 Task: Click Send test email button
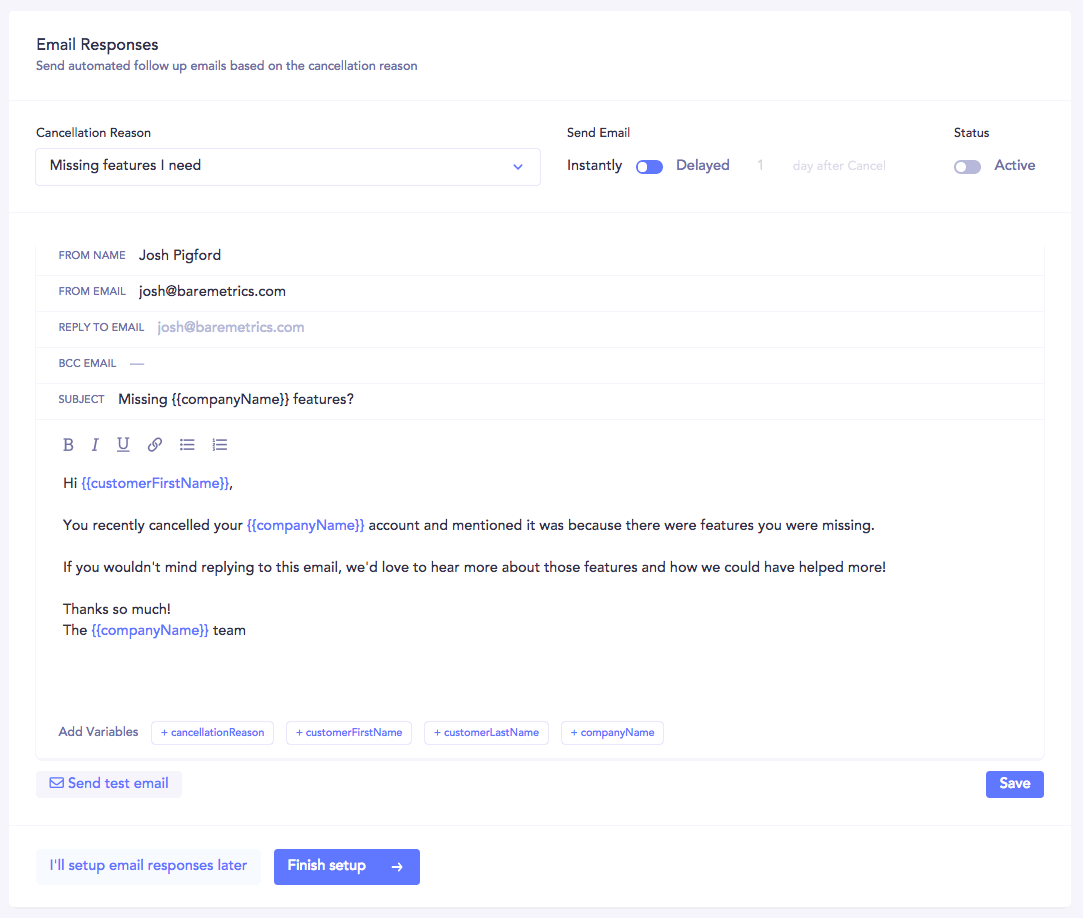click(109, 784)
